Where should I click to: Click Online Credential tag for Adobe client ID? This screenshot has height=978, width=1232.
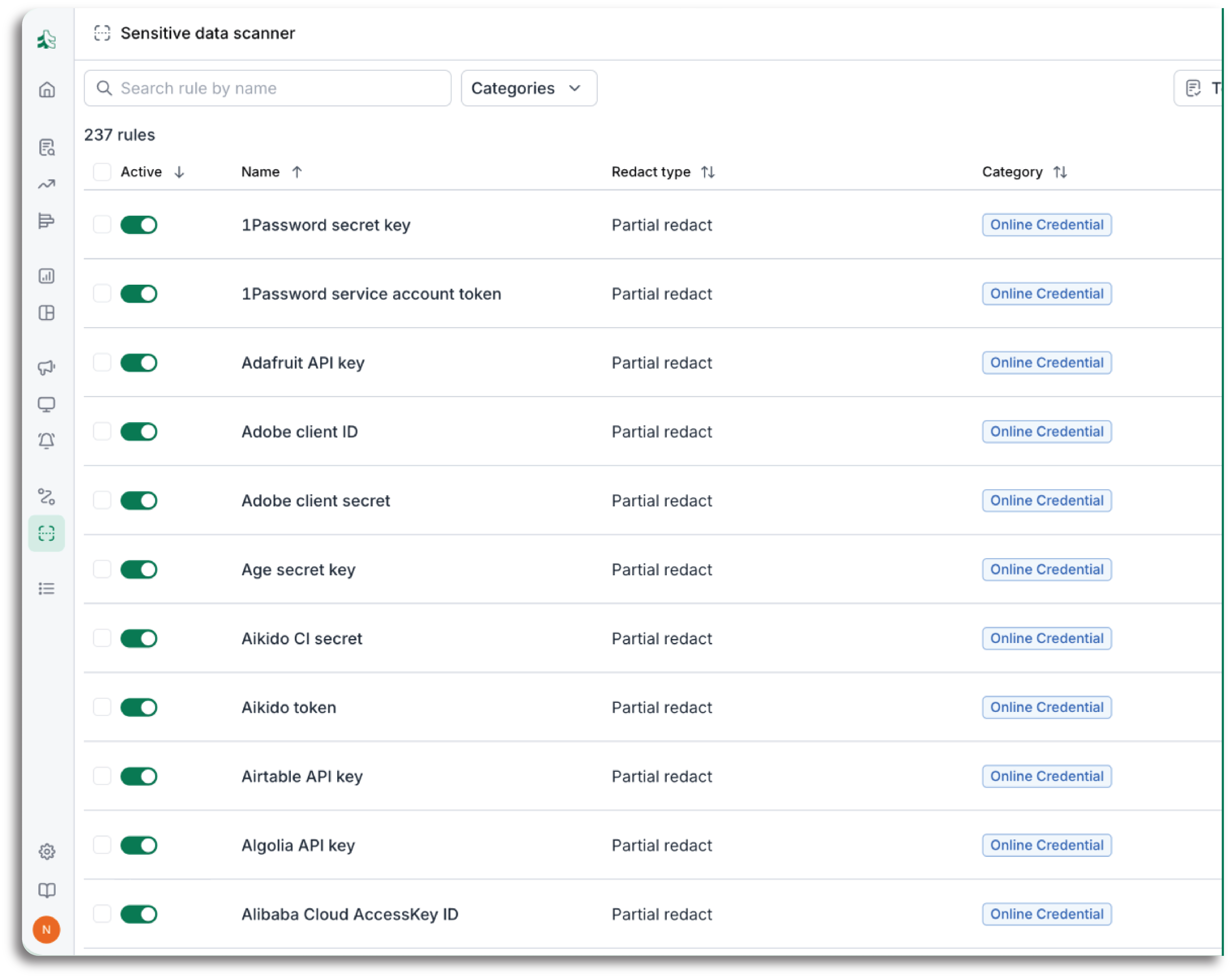coord(1047,431)
